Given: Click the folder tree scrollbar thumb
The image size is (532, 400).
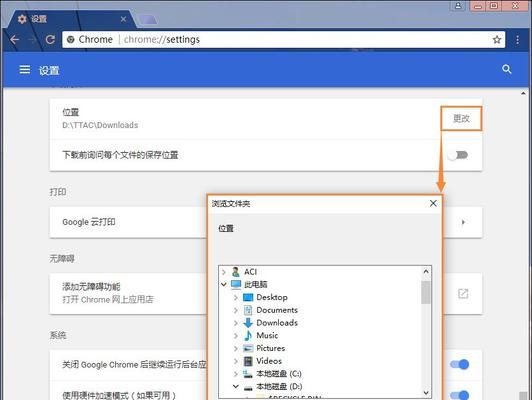Looking at the screenshot, I should tap(426, 292).
